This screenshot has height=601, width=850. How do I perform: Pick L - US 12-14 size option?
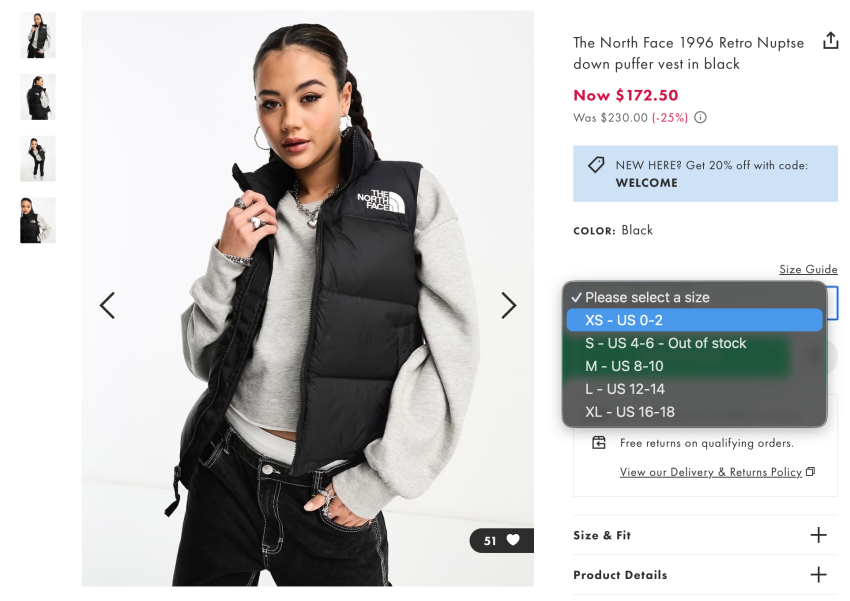[x=694, y=389]
